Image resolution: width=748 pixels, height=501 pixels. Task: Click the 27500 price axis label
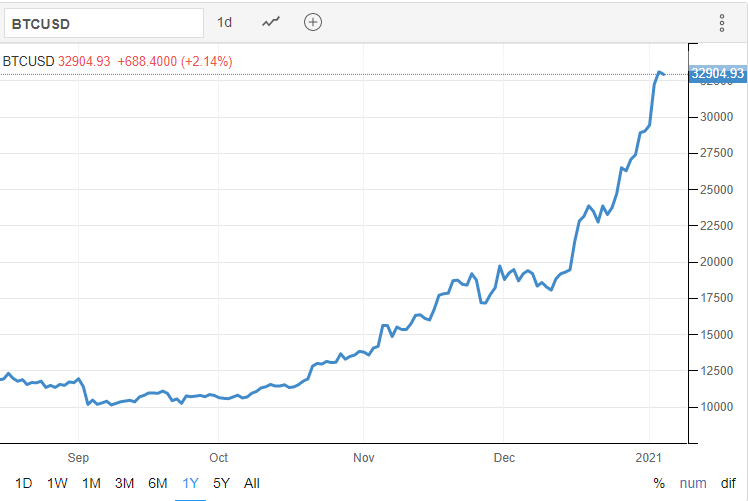(x=717, y=153)
